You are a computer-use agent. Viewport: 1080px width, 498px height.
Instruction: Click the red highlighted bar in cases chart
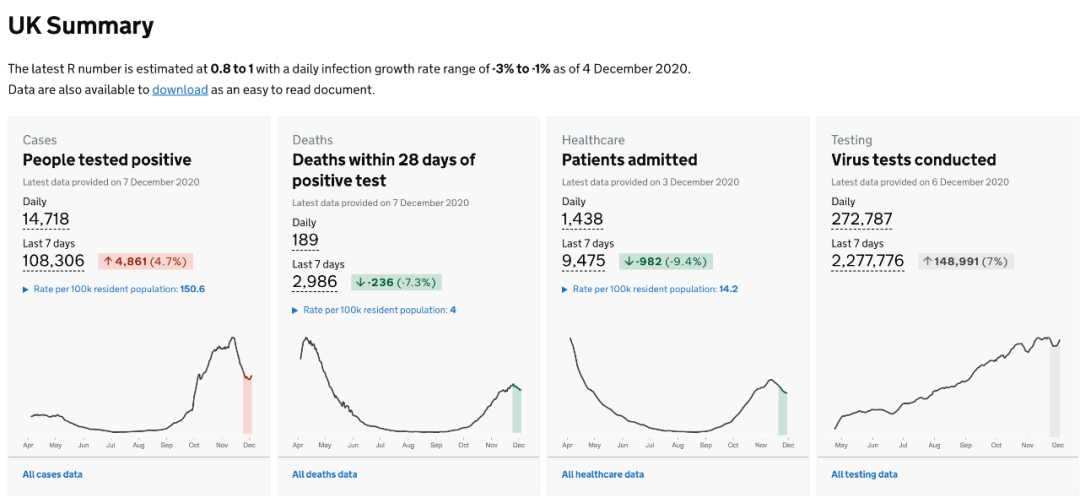click(x=247, y=405)
